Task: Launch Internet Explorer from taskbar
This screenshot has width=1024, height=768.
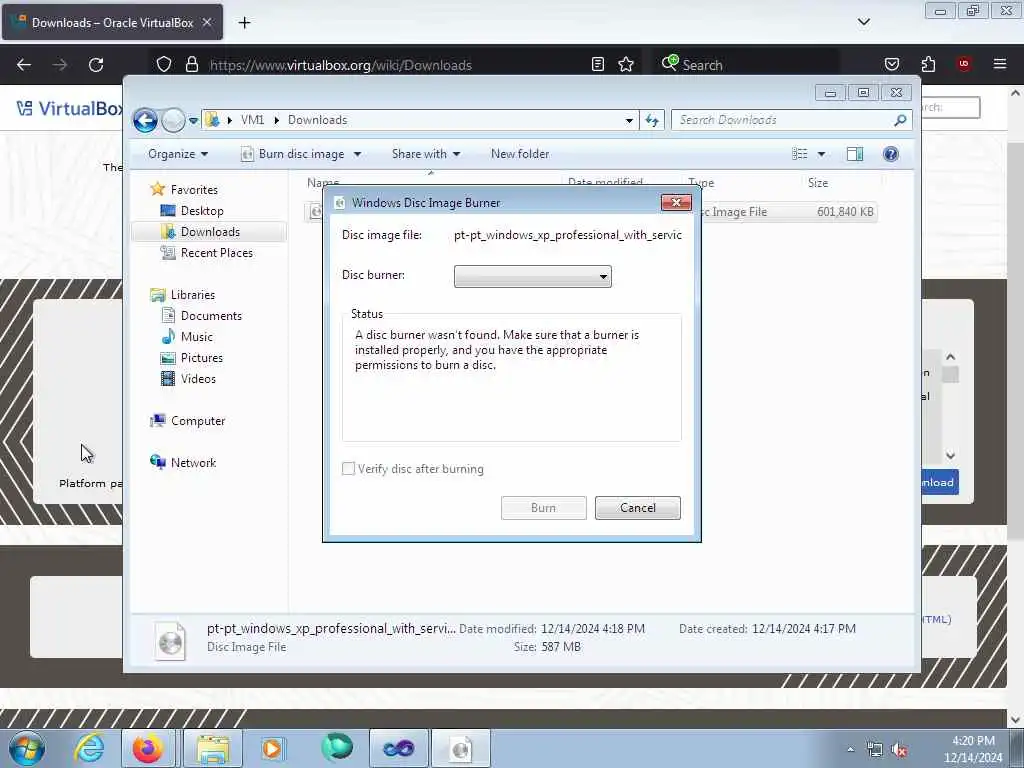Action: click(89, 748)
